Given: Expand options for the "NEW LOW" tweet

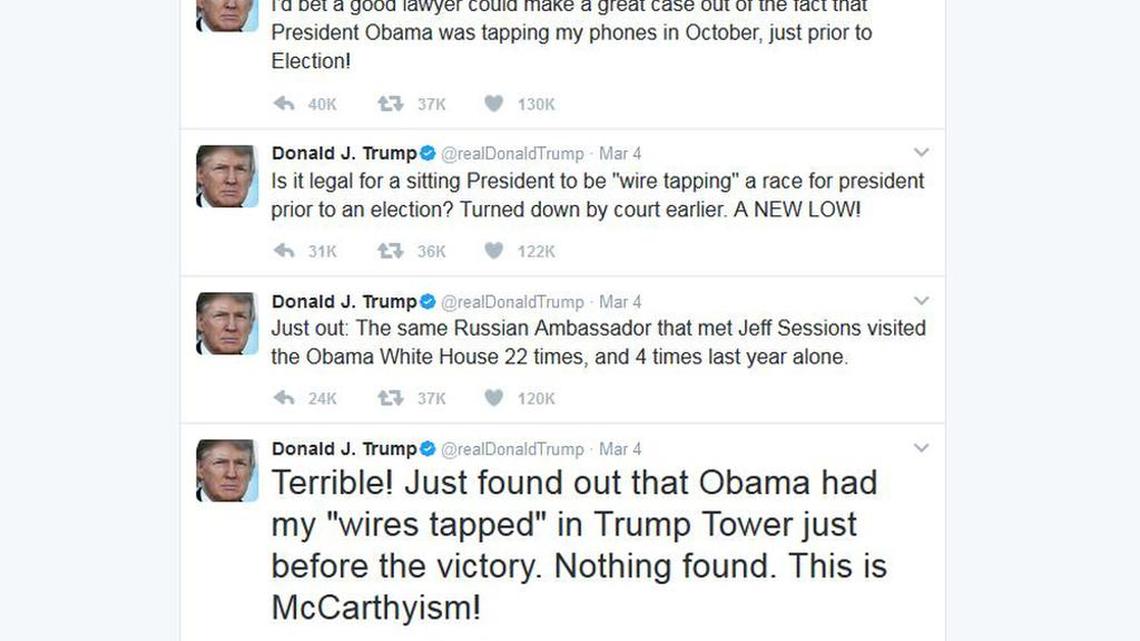Looking at the screenshot, I should (921, 152).
